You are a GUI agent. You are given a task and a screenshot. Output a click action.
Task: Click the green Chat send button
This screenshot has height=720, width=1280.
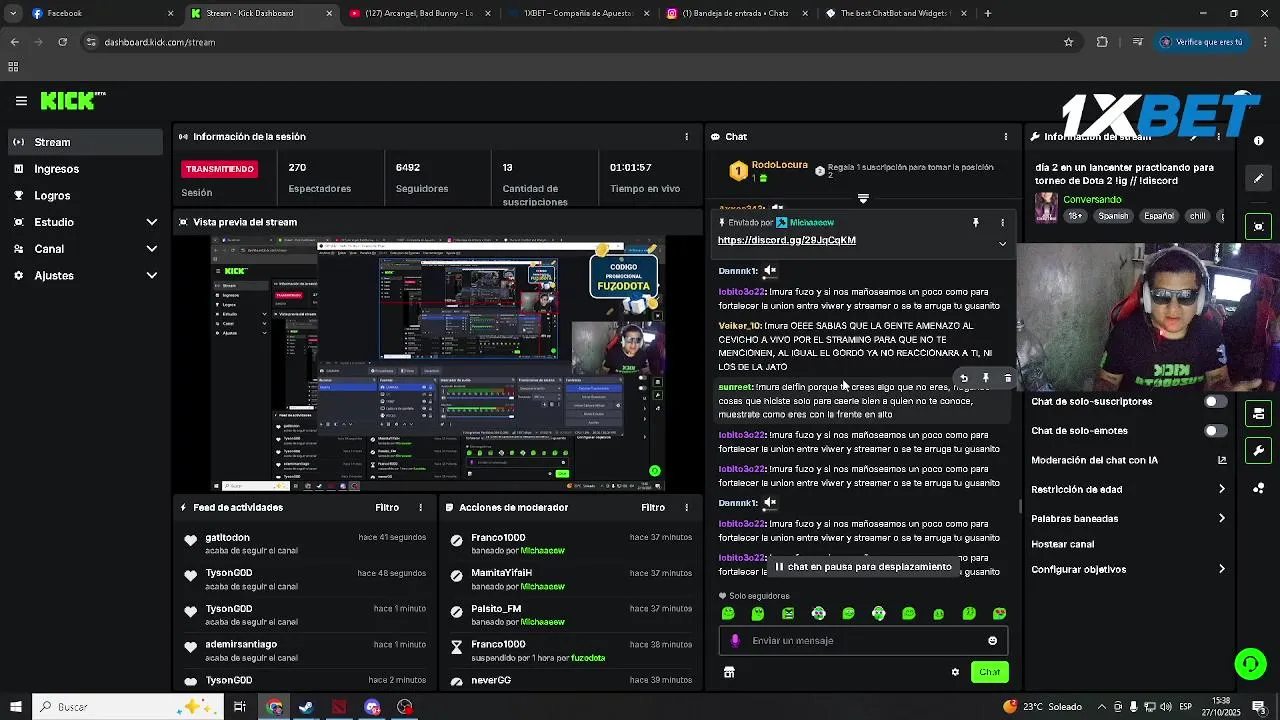pyautogui.click(x=989, y=672)
